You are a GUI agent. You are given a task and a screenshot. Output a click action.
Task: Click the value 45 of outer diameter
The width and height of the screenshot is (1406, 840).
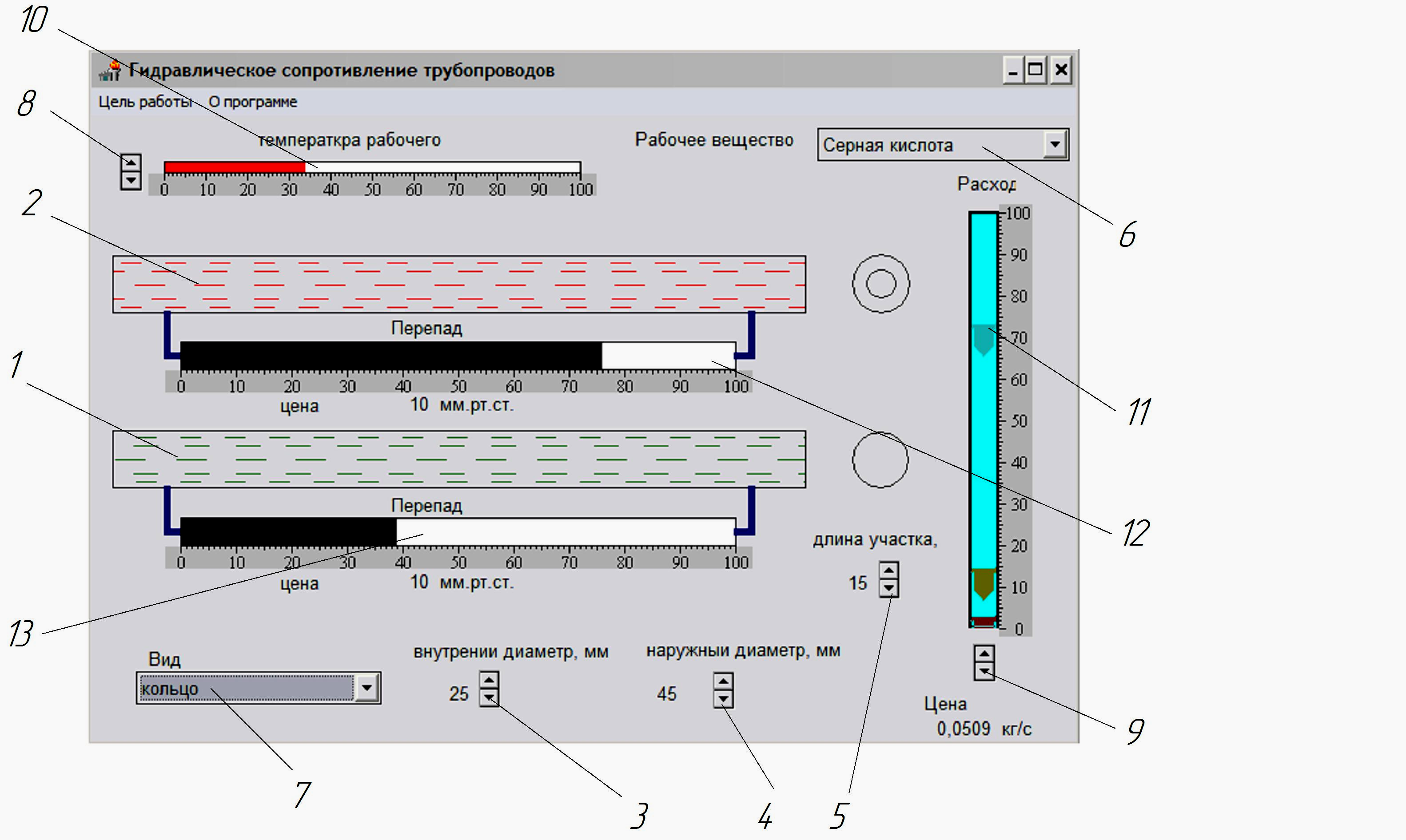[x=666, y=693]
